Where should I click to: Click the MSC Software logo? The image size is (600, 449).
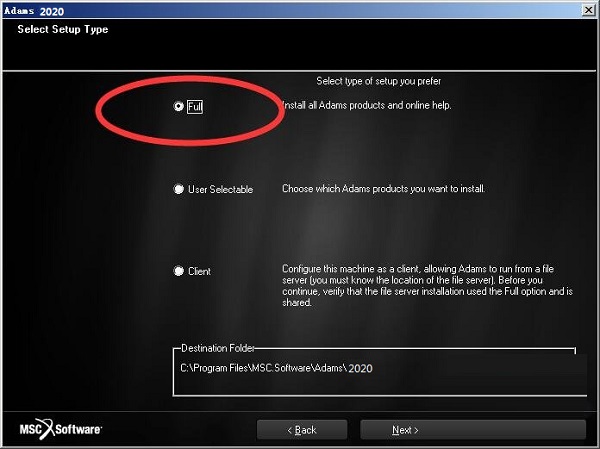point(60,429)
